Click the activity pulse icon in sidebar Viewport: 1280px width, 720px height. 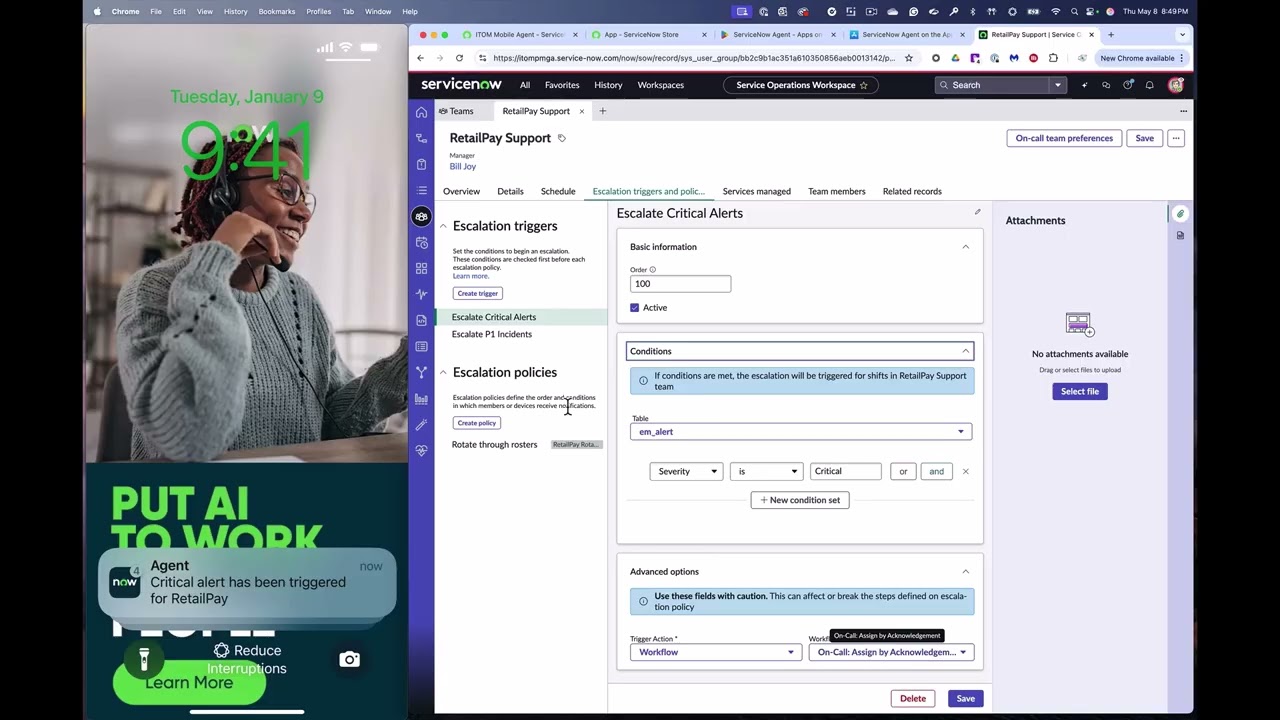click(421, 294)
